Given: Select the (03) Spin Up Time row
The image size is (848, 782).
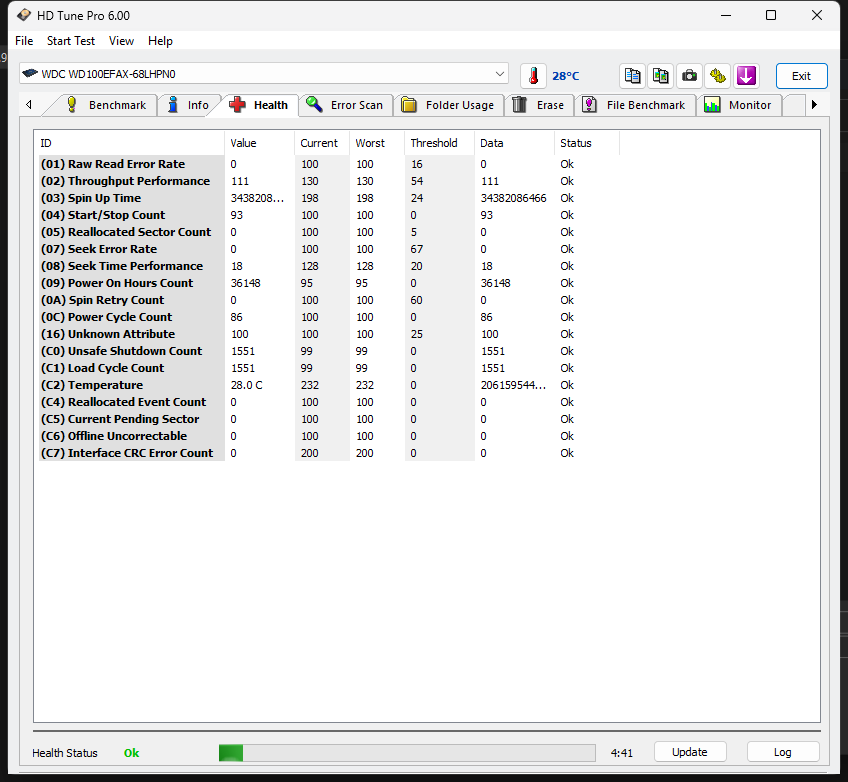Looking at the screenshot, I should pyautogui.click(x=327, y=198).
